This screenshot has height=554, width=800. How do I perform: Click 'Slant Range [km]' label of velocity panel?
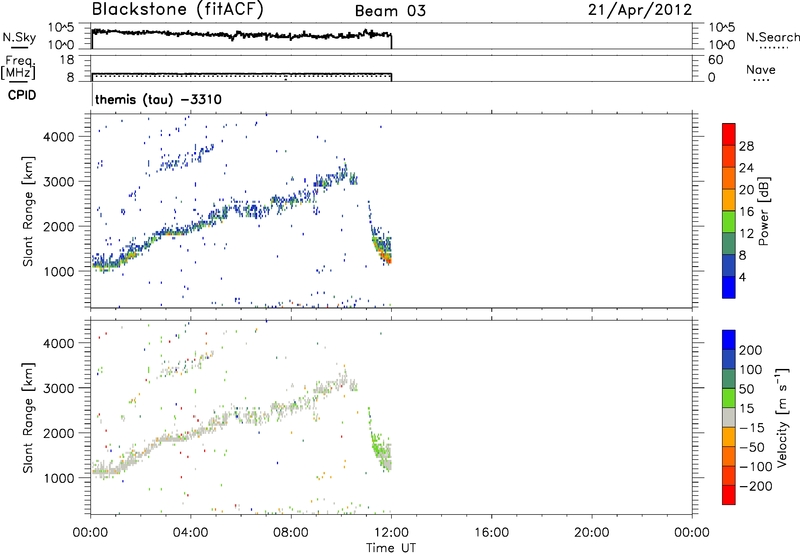(x=28, y=417)
